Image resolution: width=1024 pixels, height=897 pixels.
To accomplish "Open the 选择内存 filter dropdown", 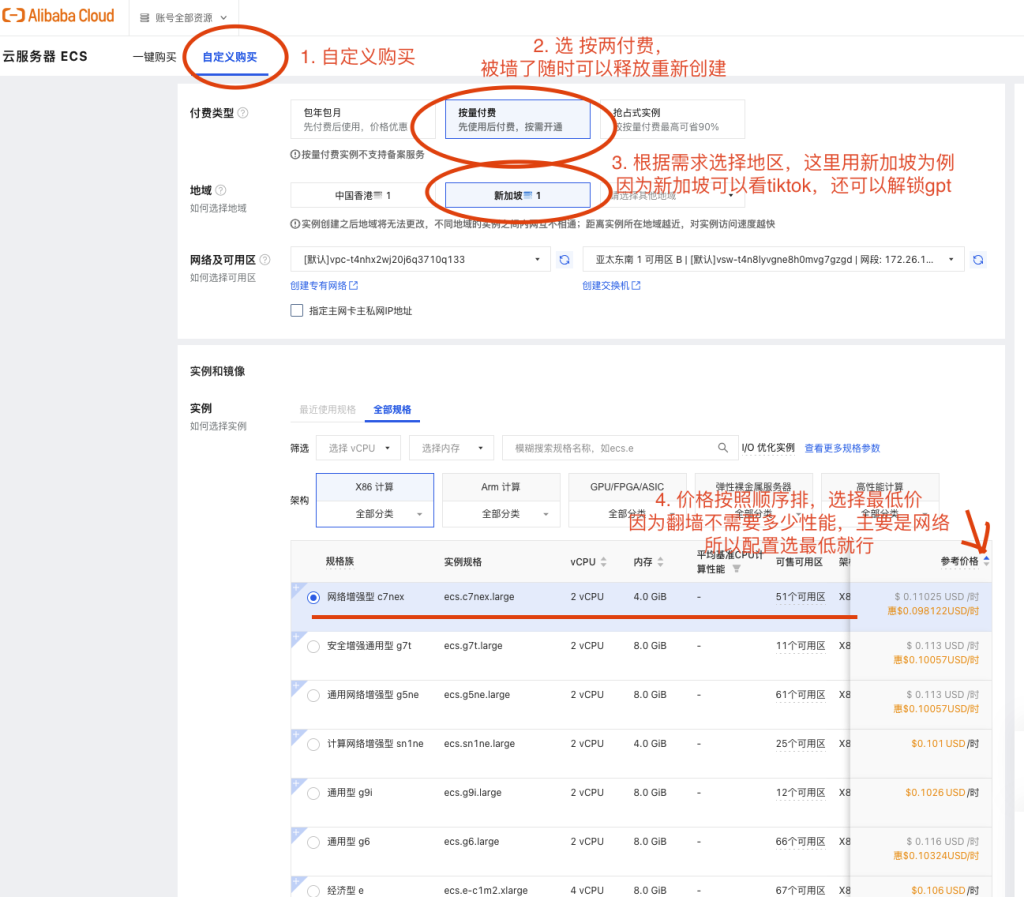I will 451,448.
